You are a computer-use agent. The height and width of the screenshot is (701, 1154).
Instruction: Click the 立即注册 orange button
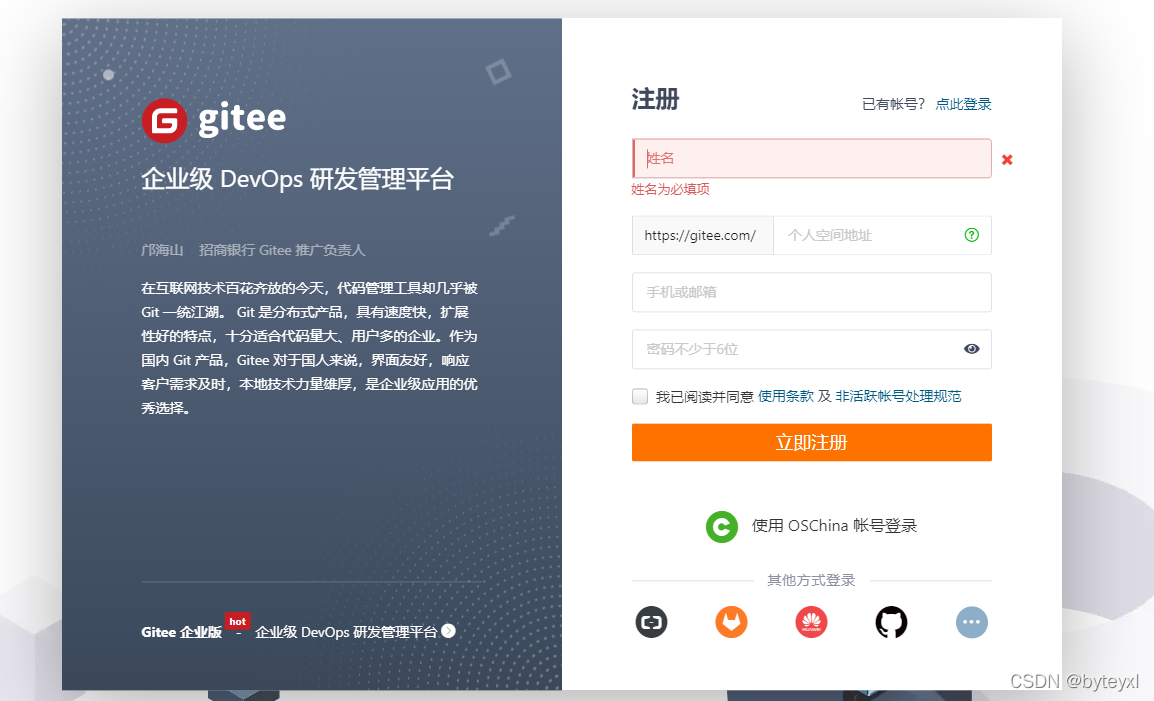click(x=812, y=443)
